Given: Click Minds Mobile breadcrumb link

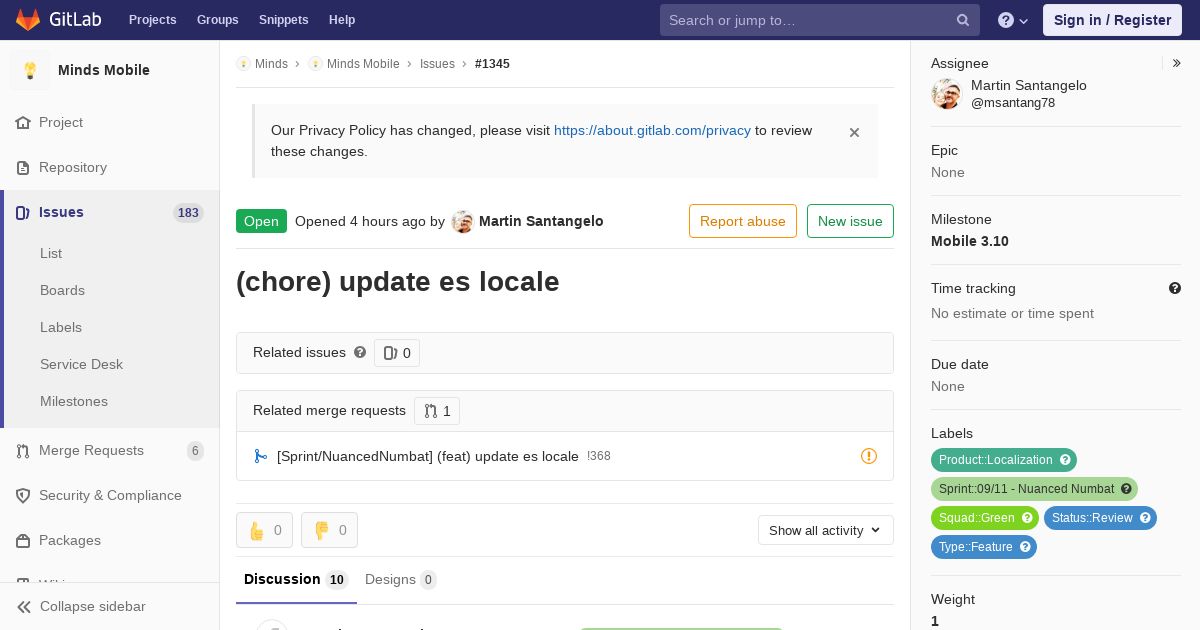Looking at the screenshot, I should tap(363, 63).
